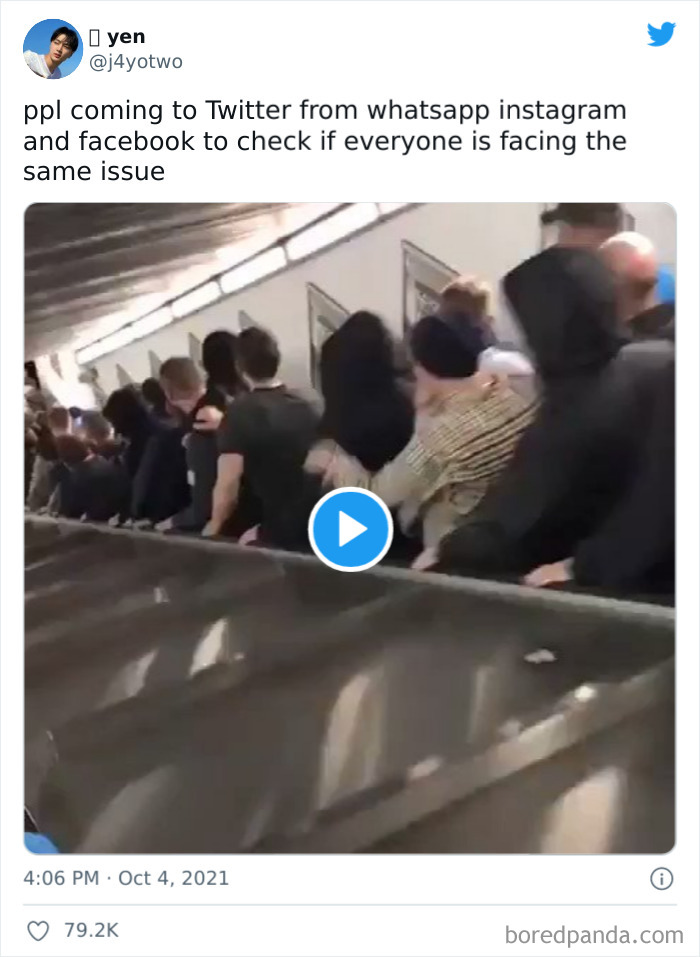
Task: Click the emoji before the name yen
Action: [94, 37]
